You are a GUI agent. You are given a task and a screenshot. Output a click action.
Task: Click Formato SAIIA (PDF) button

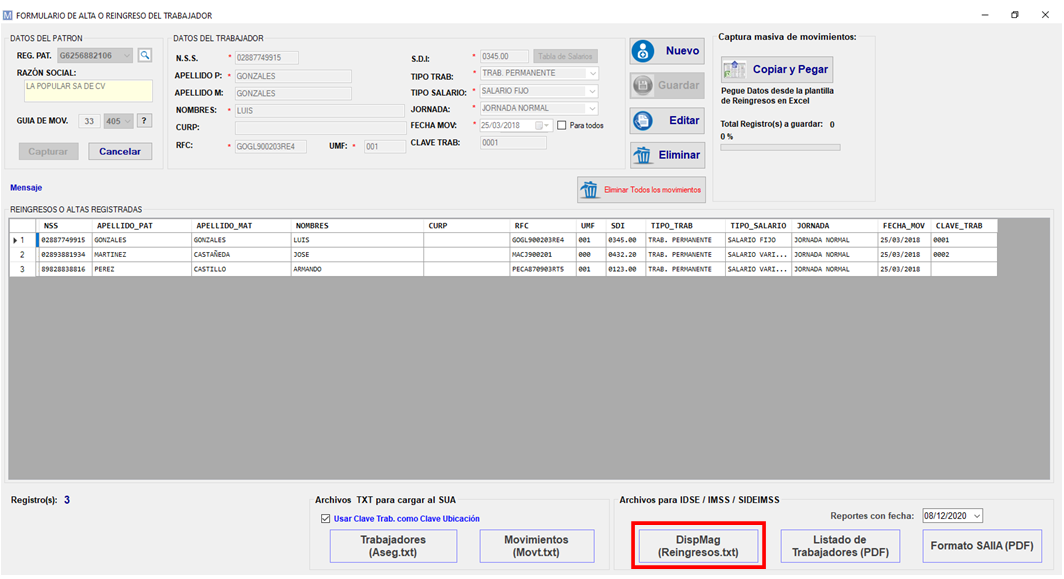point(982,546)
